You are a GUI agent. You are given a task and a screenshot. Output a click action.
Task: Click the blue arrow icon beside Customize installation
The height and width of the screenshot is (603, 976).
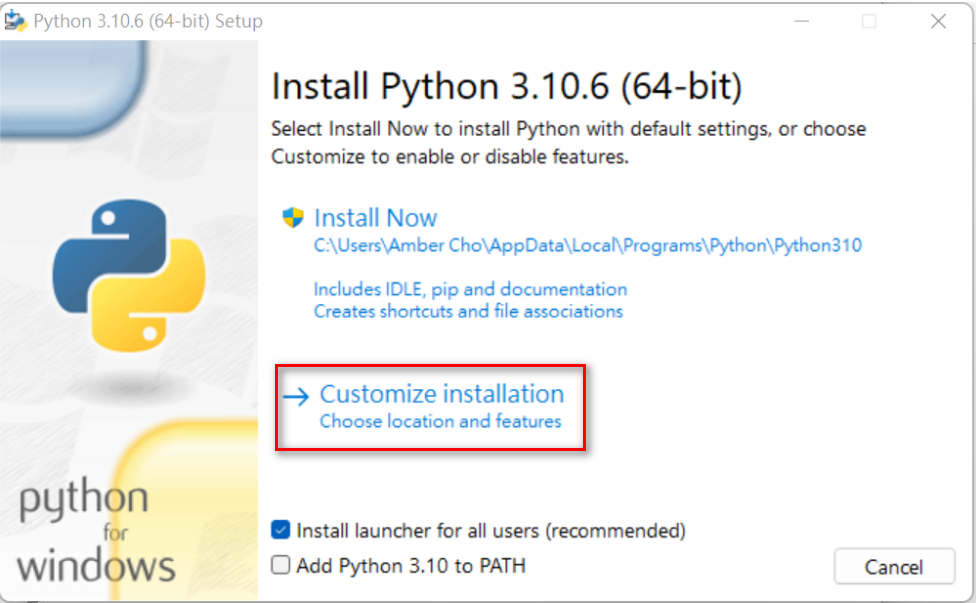click(295, 395)
